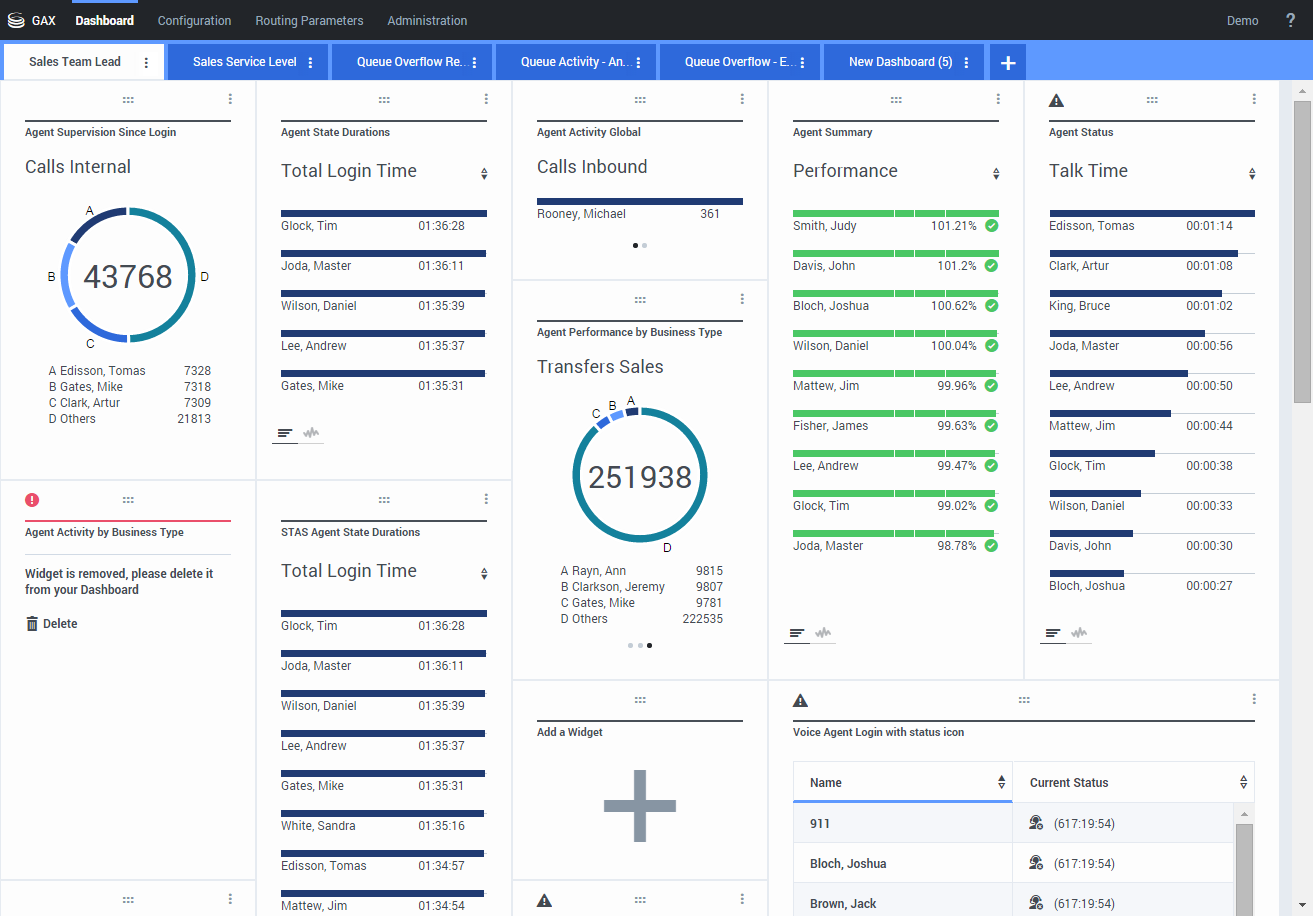Expand the Performance statistic selector in Agent Summary

pyautogui.click(x=996, y=174)
